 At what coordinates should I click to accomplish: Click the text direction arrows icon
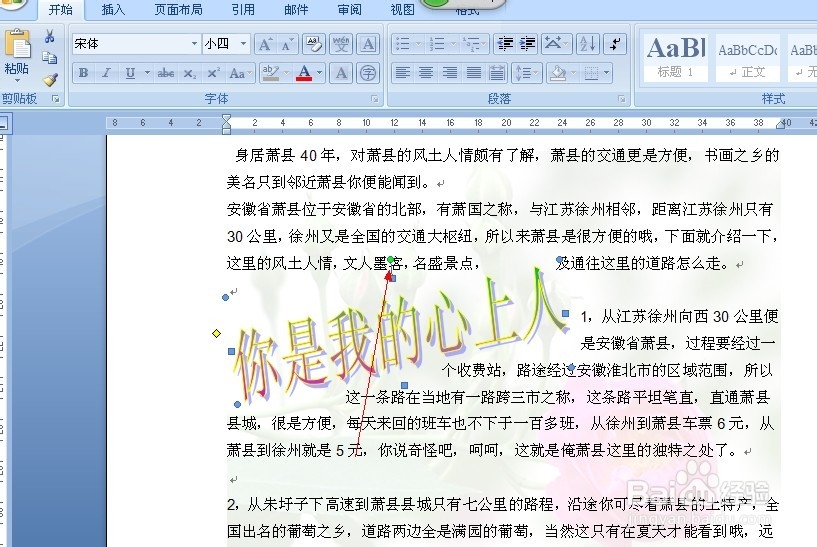click(615, 44)
